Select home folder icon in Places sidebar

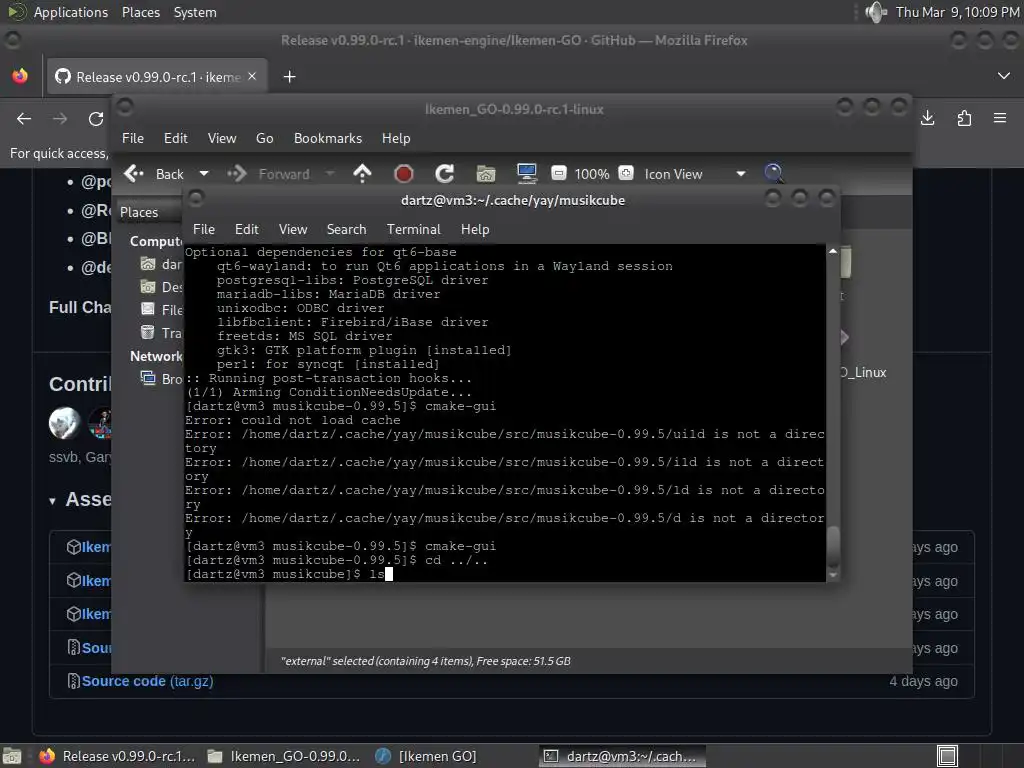coord(148,264)
